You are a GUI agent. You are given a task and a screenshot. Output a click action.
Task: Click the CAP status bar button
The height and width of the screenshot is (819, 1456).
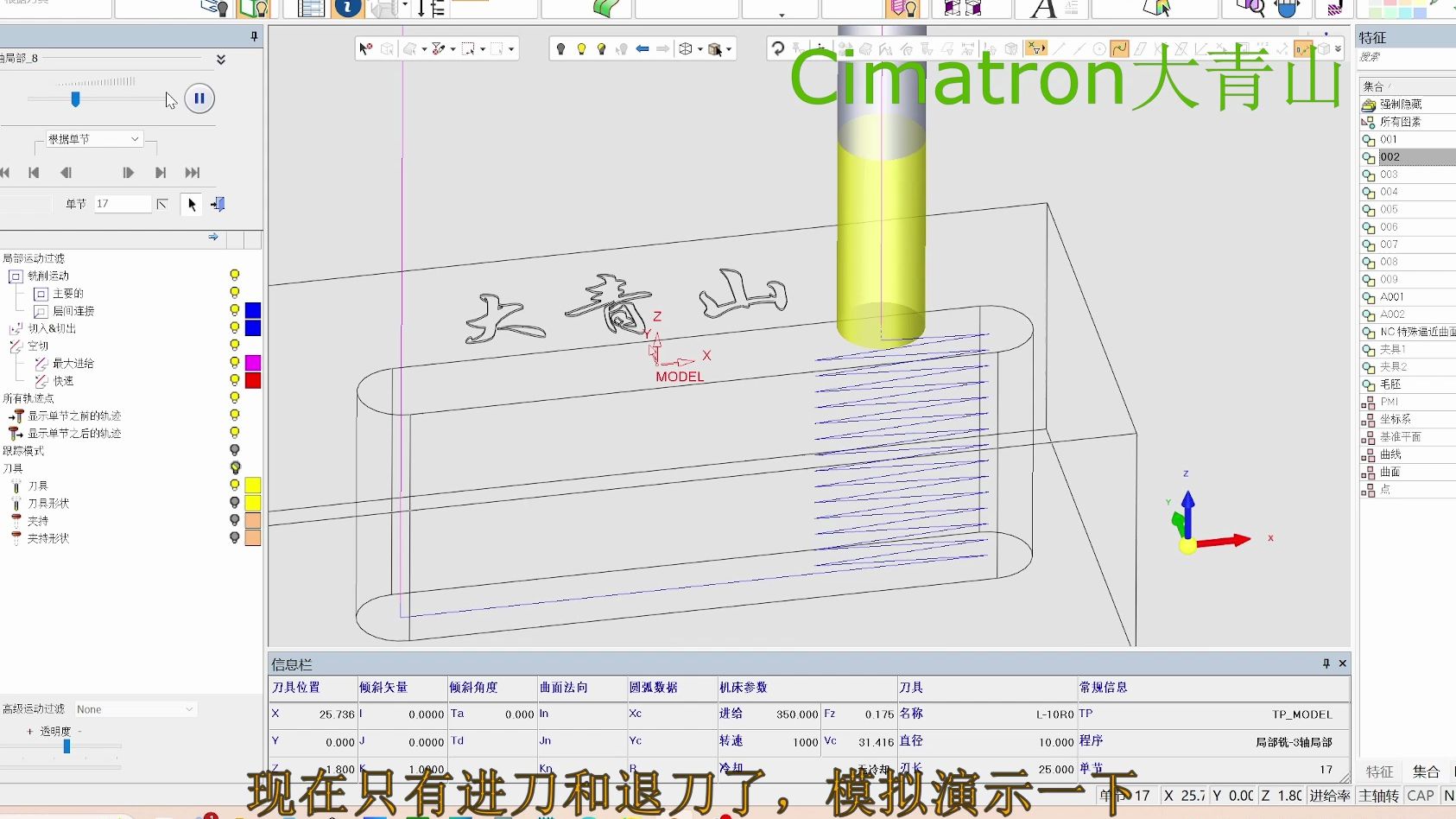pyautogui.click(x=1420, y=796)
